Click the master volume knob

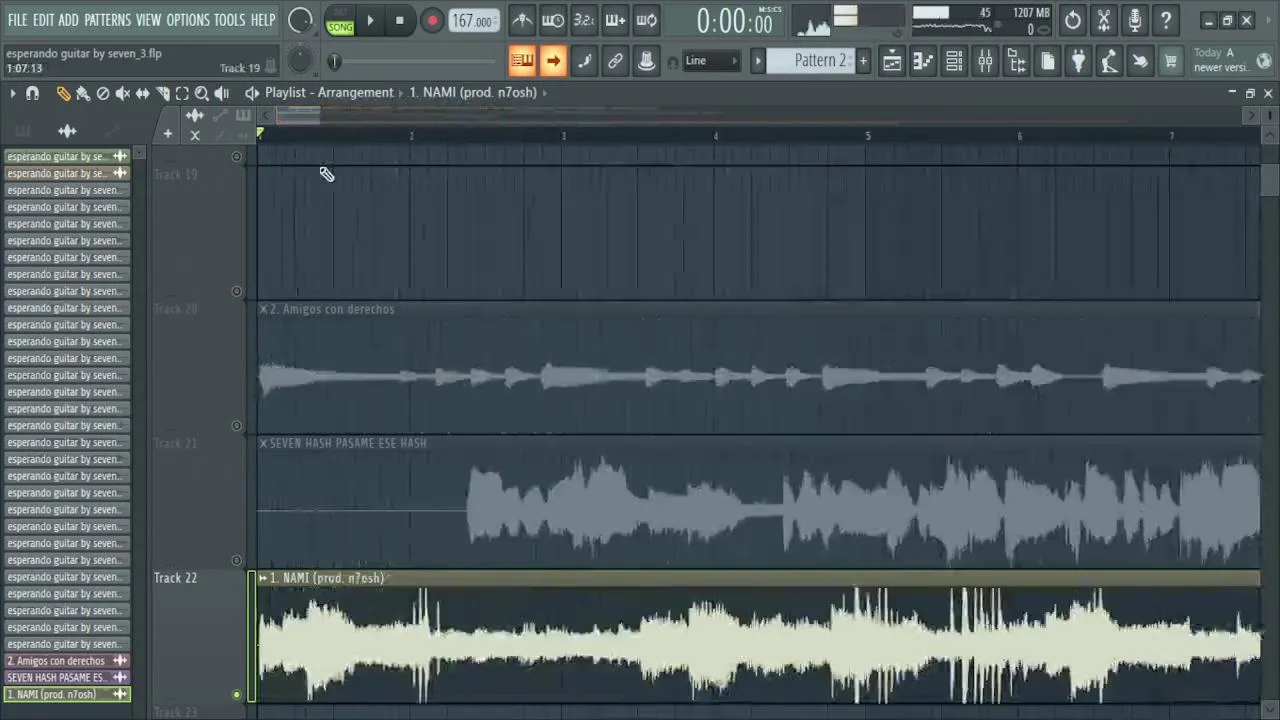300,20
